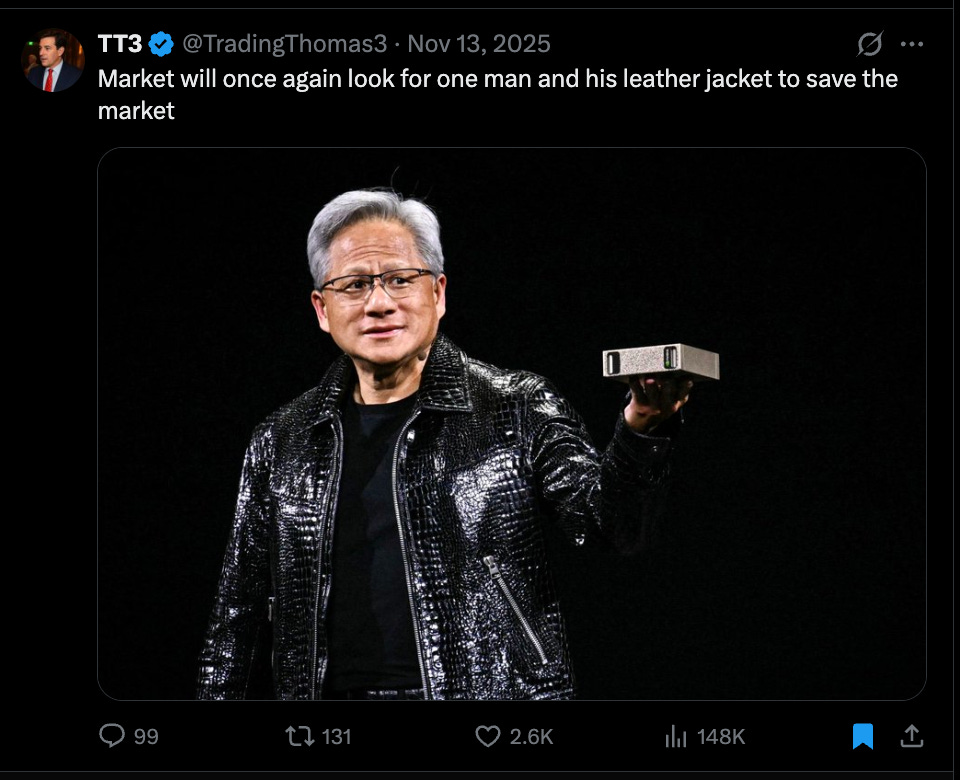Toggle the blue bookmark icon
Viewport: 960px width, 780px height.
[x=863, y=736]
